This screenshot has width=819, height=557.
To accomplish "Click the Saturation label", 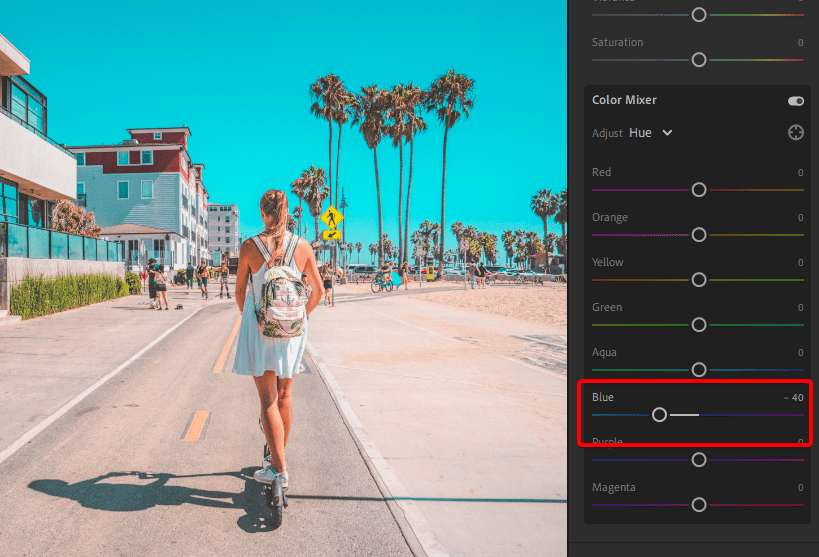I will coord(617,42).
